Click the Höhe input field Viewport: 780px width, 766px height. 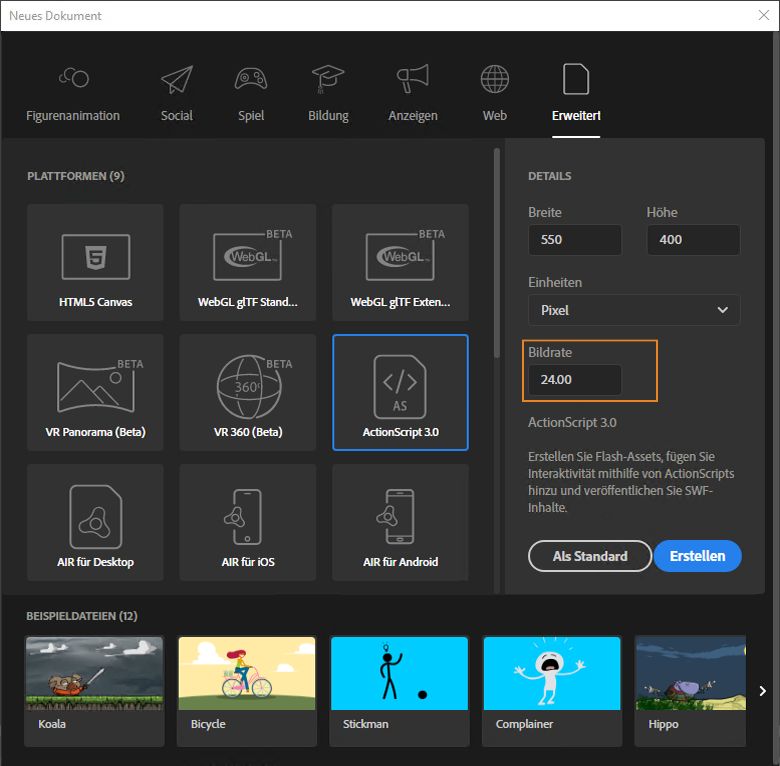(693, 240)
